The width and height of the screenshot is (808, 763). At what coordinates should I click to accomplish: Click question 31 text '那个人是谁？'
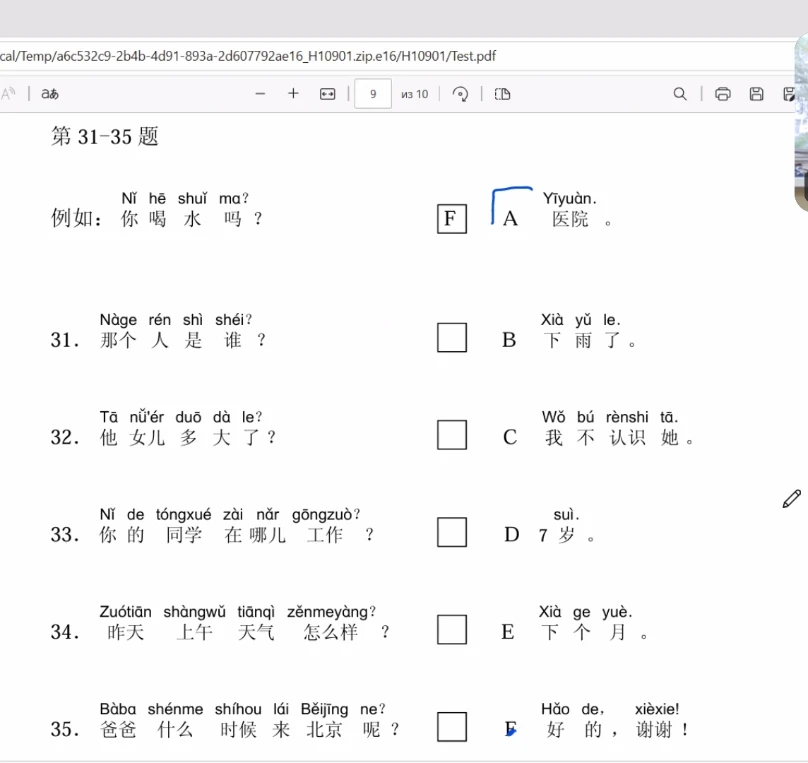(183, 340)
